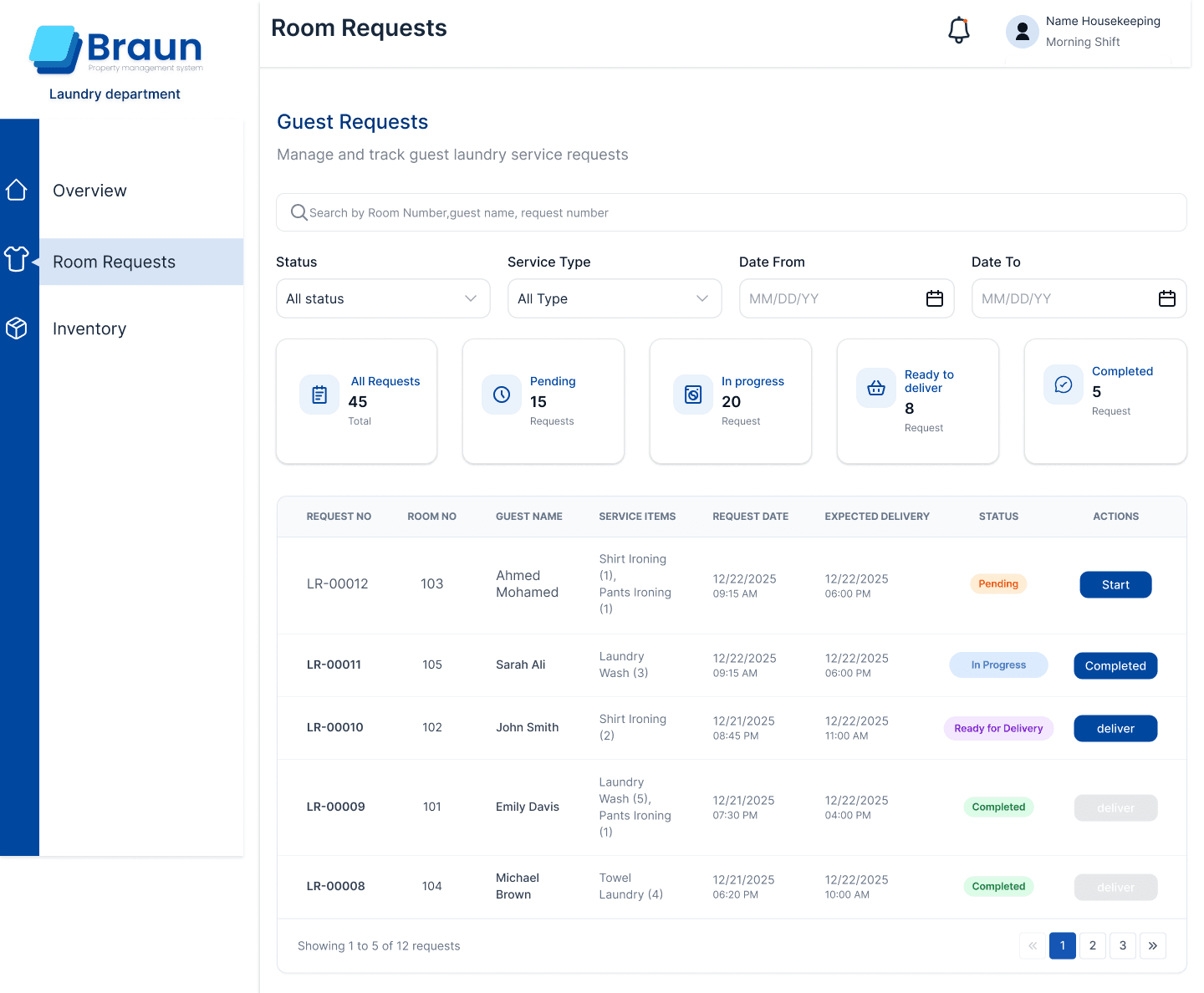
Task: Click guest name Michael Brown
Action: 518,886
